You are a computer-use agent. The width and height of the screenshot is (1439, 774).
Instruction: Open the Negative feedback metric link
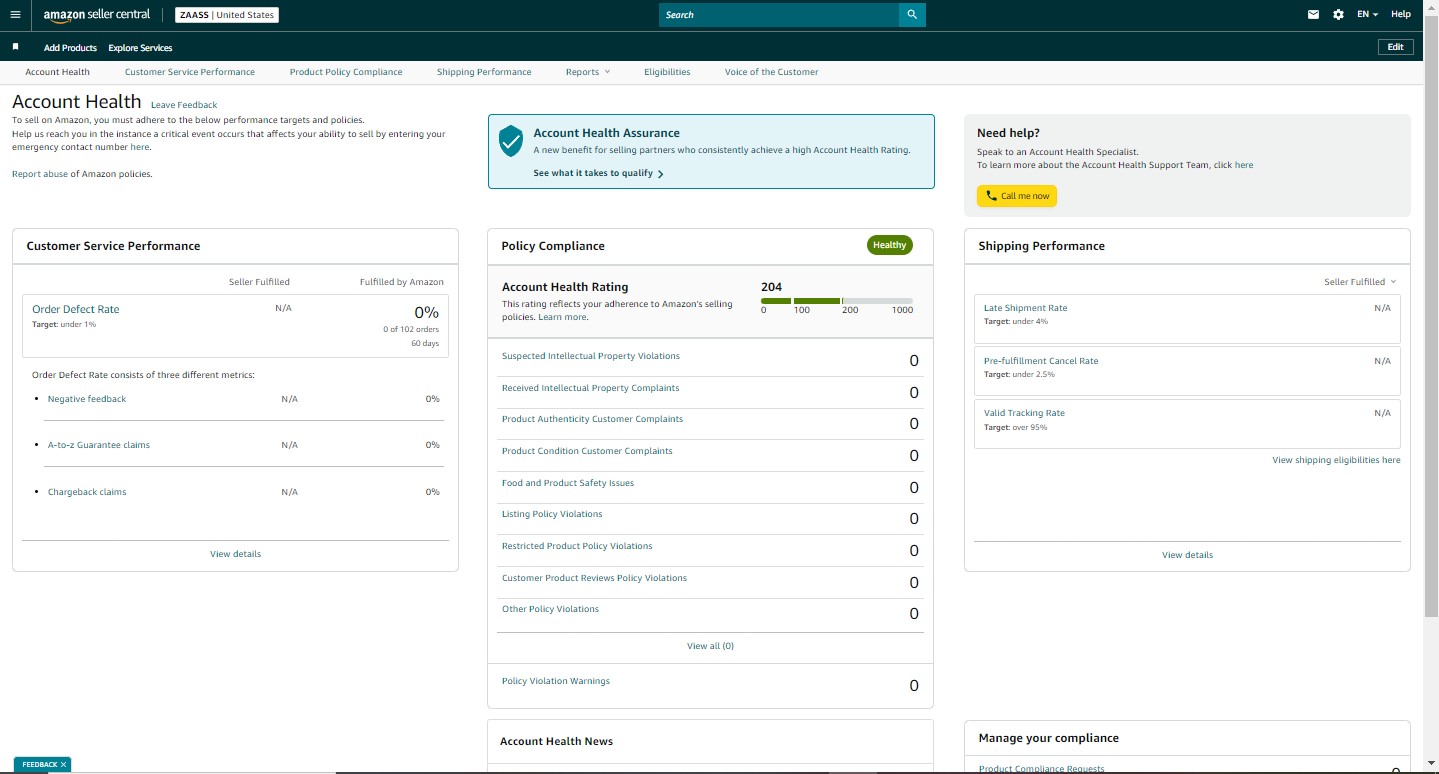click(87, 399)
